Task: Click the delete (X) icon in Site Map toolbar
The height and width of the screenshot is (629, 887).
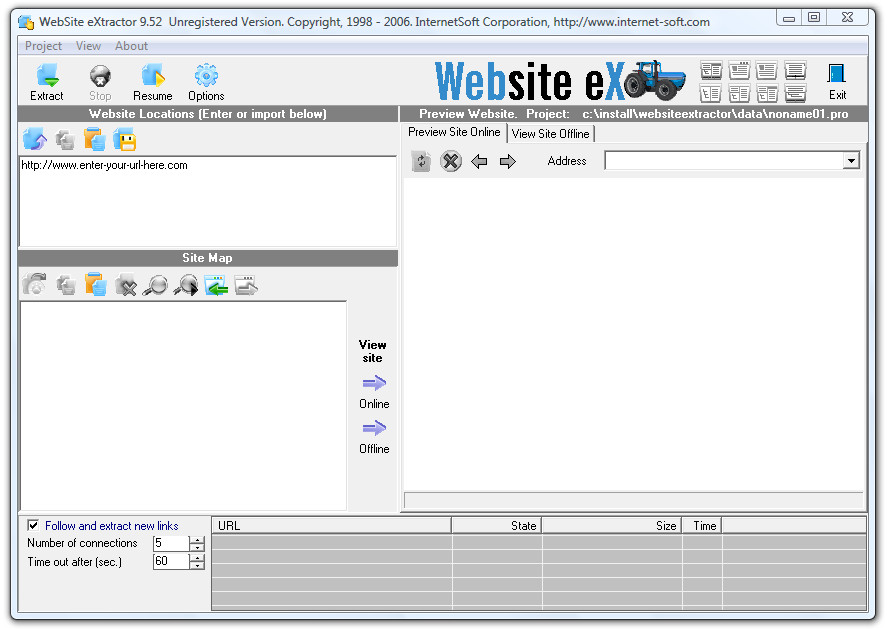Action: coord(126,285)
